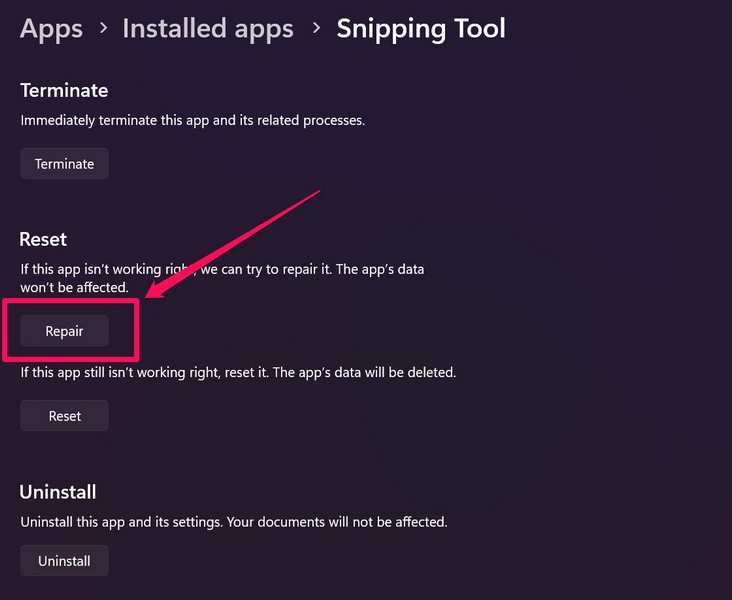Uninstall the app via Uninstall button

click(x=64, y=561)
